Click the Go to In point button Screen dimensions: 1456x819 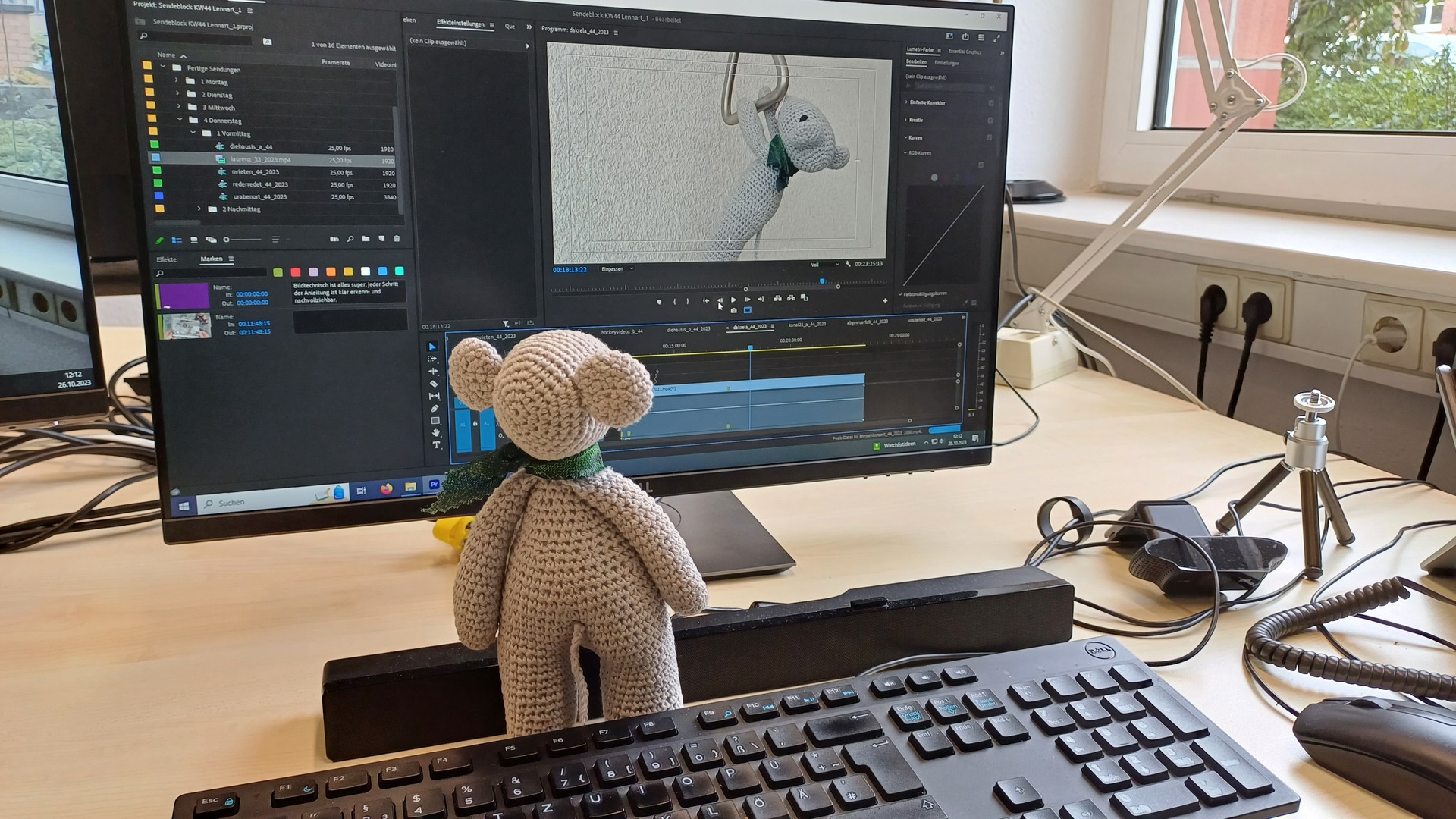pos(706,300)
